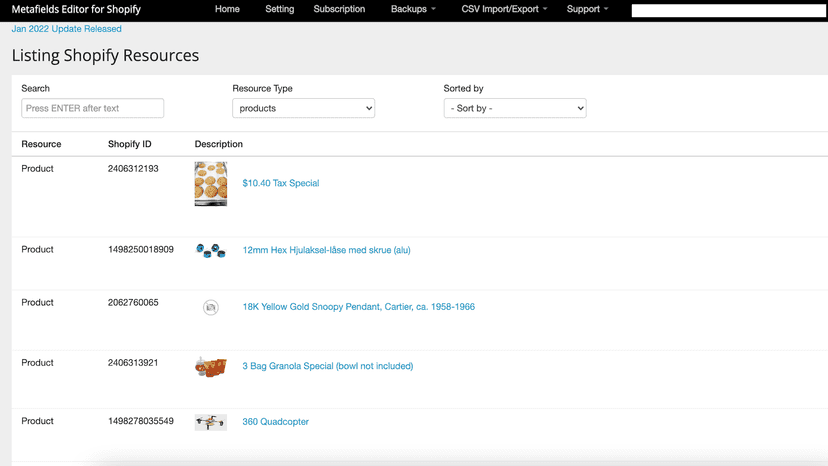Click the Shopify ID column header
The width and height of the screenshot is (828, 466).
click(129, 144)
